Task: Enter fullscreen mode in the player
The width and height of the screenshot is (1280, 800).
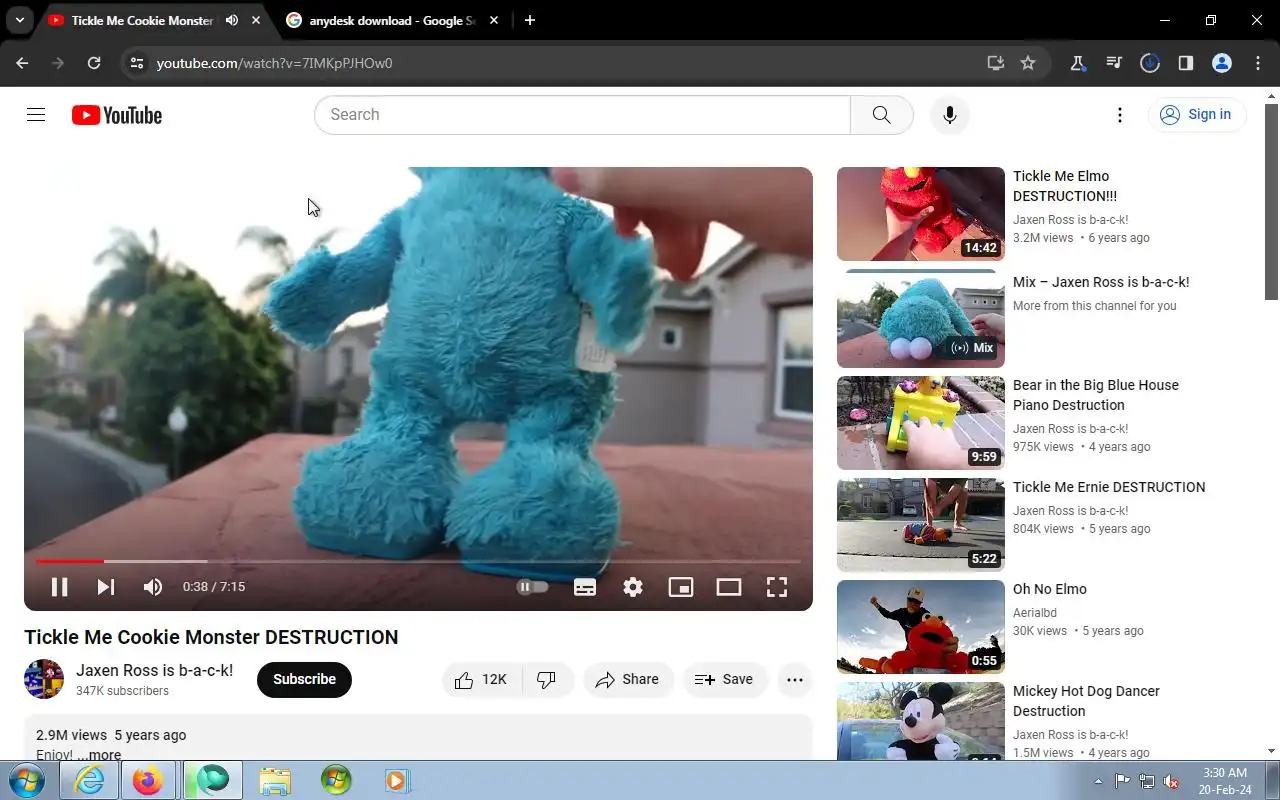Action: tap(777, 587)
